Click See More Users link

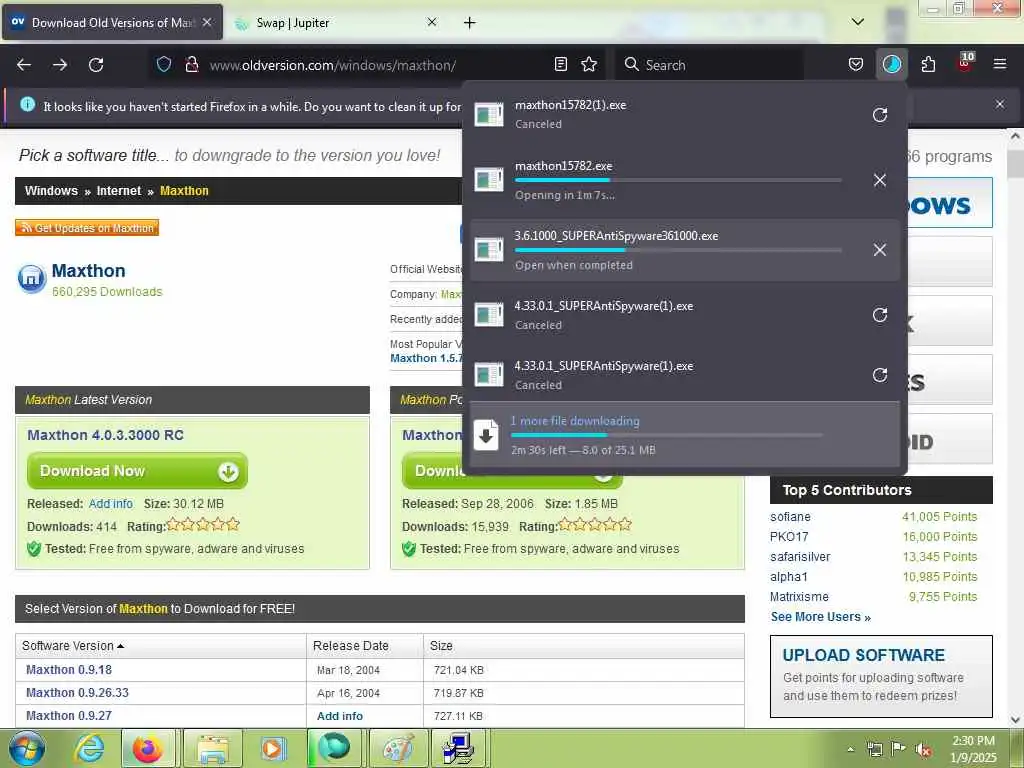pos(820,616)
